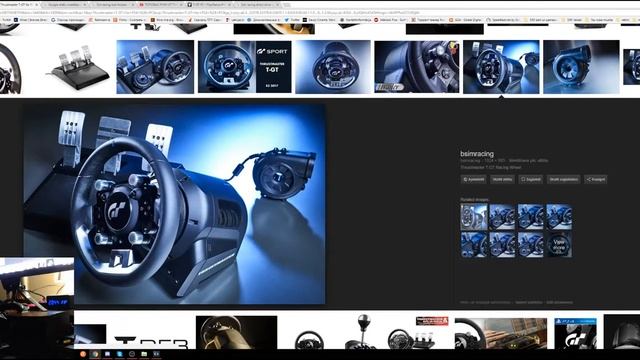Select the front-view wheel thumbnail on blue background
Screen dimensions: 640x360
point(333,67)
